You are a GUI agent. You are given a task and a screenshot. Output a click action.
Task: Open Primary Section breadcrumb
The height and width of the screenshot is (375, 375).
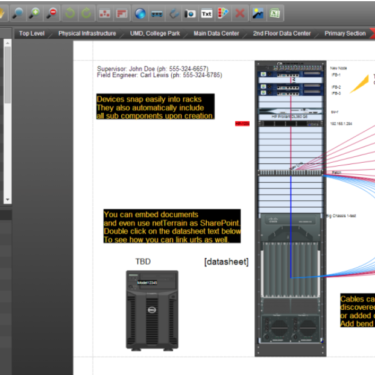pyautogui.click(x=345, y=33)
